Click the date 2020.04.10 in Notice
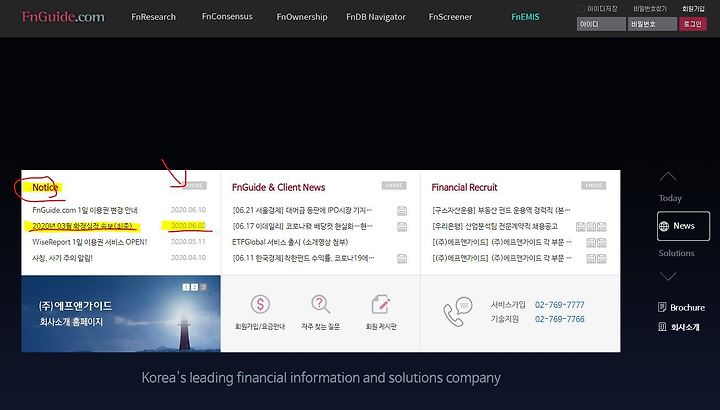The image size is (720, 410). 188,258
